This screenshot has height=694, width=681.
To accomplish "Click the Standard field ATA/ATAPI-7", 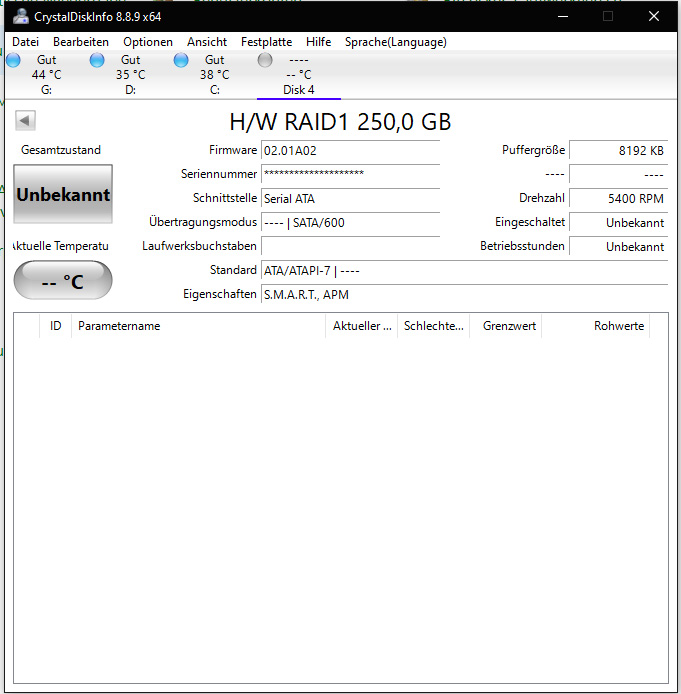I will (465, 270).
